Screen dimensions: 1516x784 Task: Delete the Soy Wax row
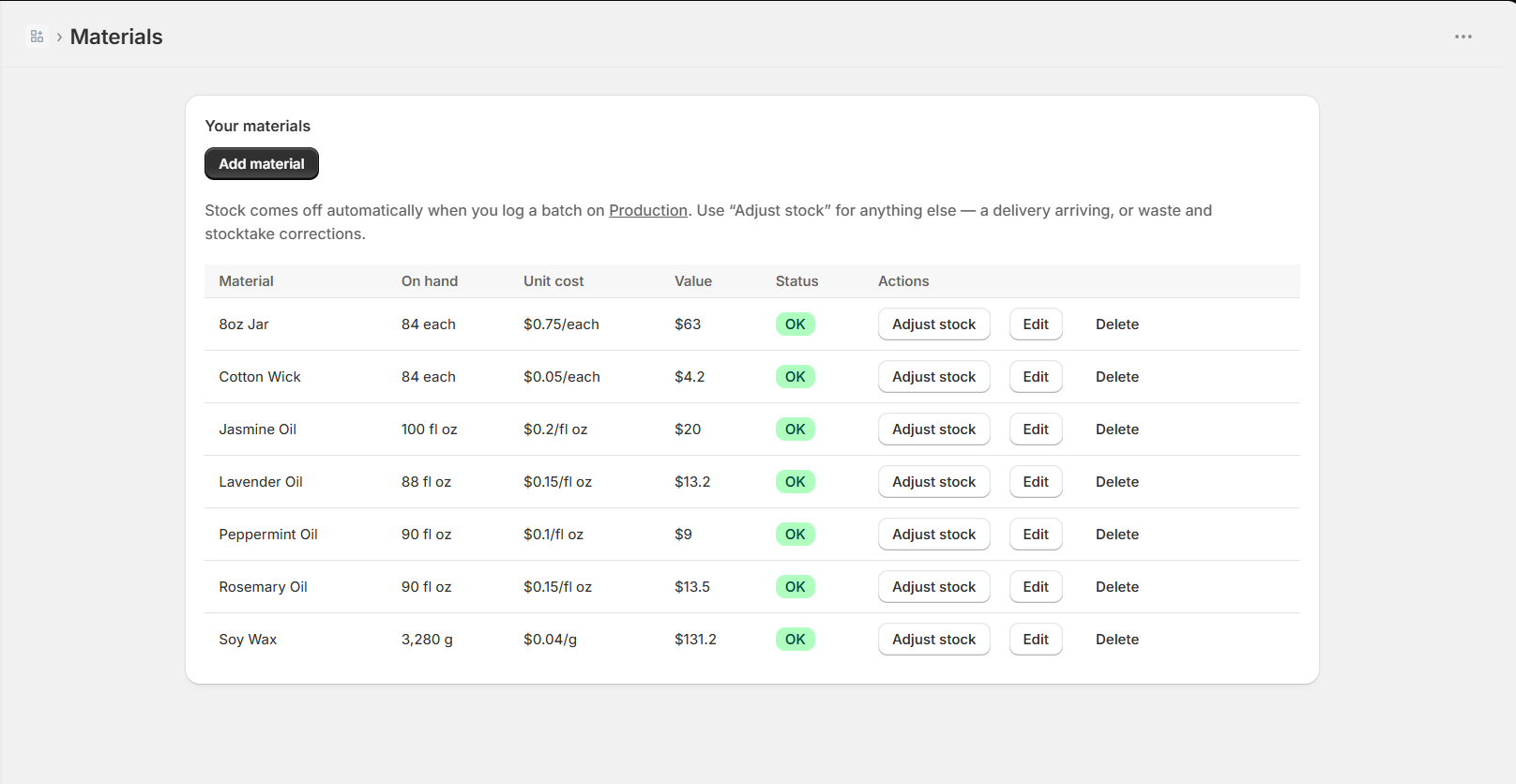(1117, 639)
